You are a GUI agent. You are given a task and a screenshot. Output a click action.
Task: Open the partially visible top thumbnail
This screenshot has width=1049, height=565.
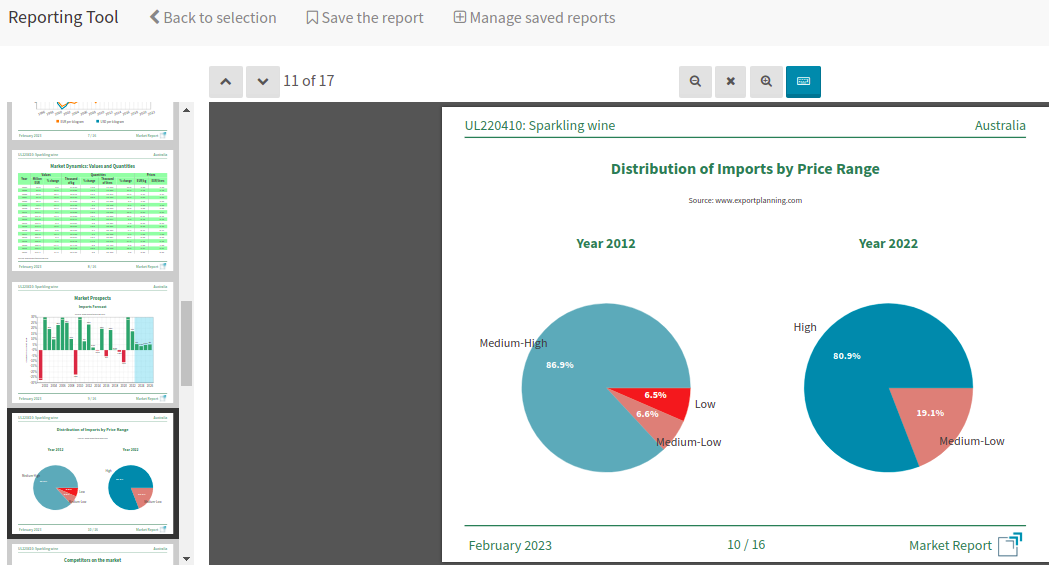point(92,121)
